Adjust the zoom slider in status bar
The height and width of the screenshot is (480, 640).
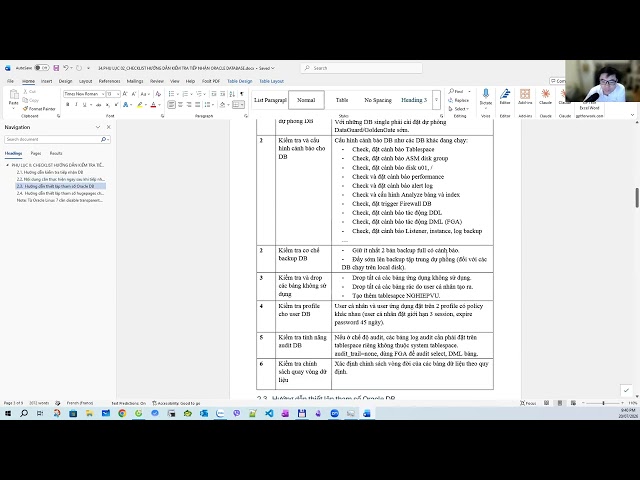tap(603, 403)
